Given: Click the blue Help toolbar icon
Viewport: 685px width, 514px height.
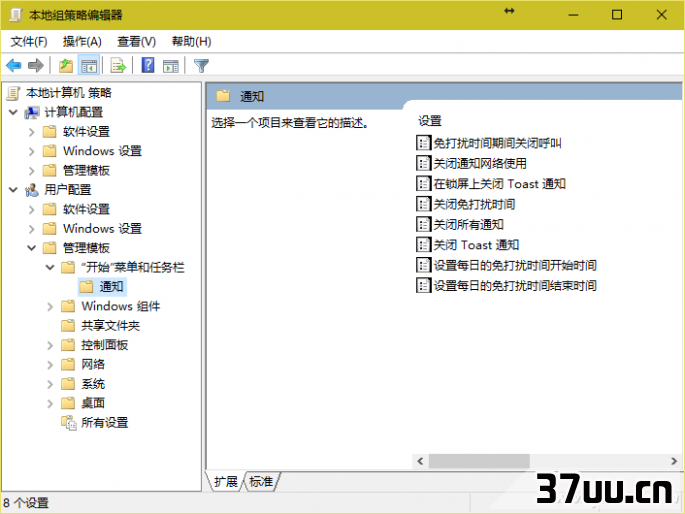Looking at the screenshot, I should 148,66.
